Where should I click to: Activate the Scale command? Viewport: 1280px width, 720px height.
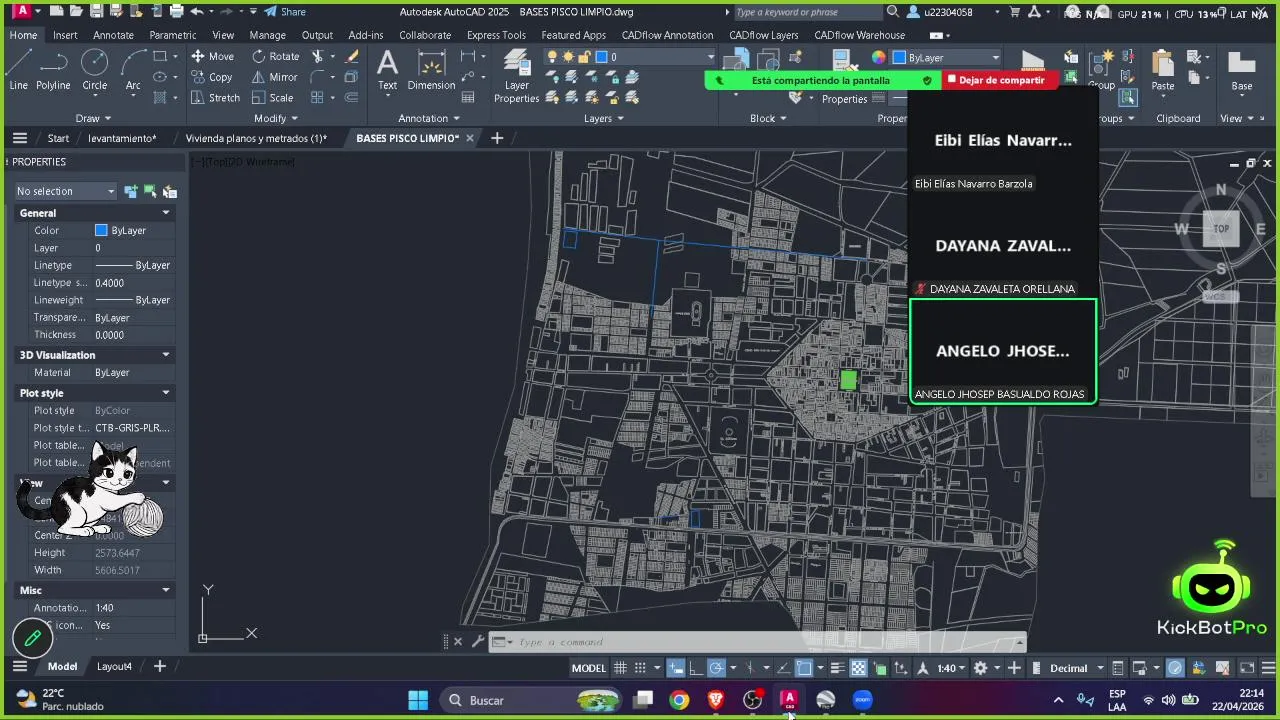[272, 98]
